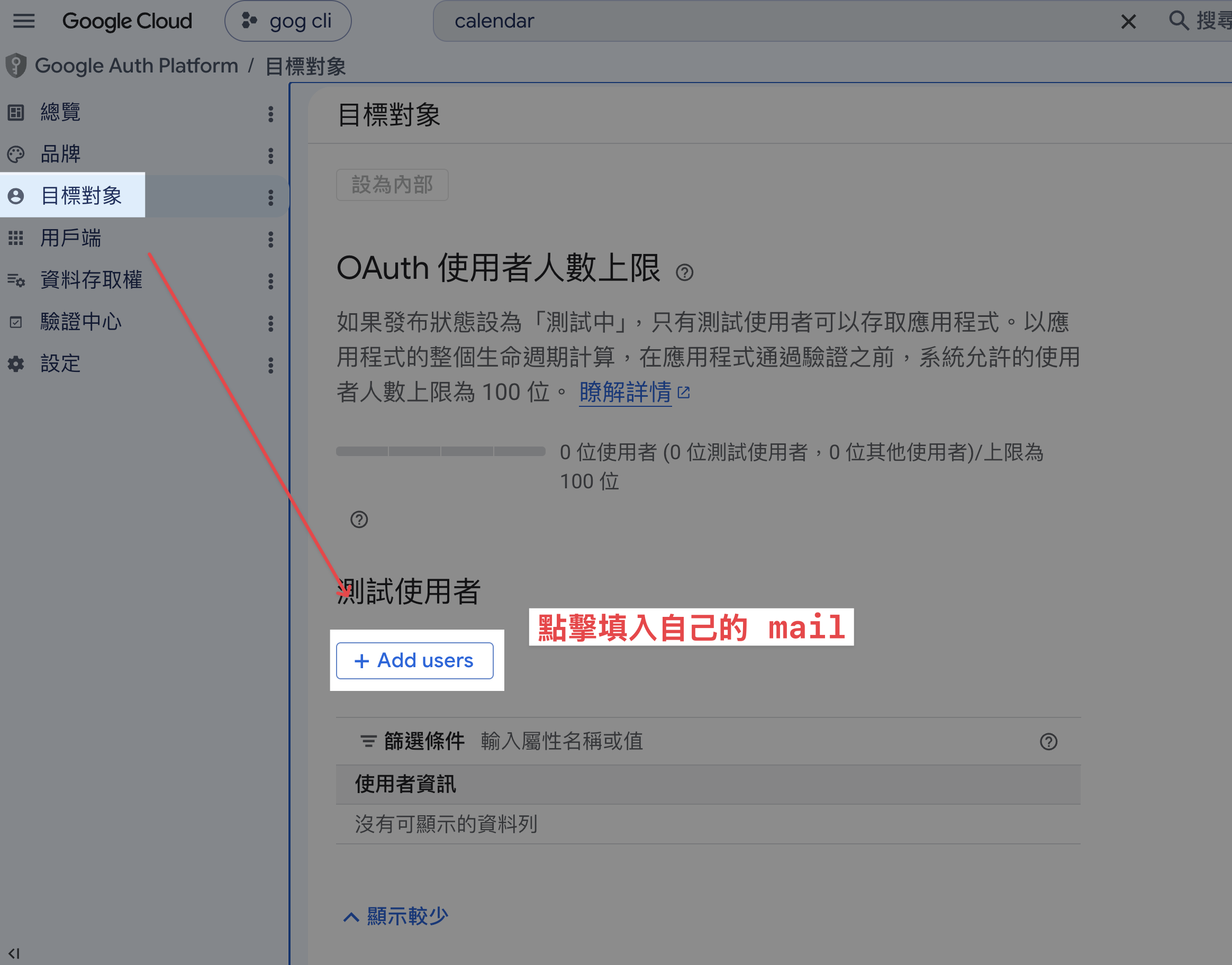The image size is (1232, 965).
Task: Open more options for 設定
Action: pos(271,366)
